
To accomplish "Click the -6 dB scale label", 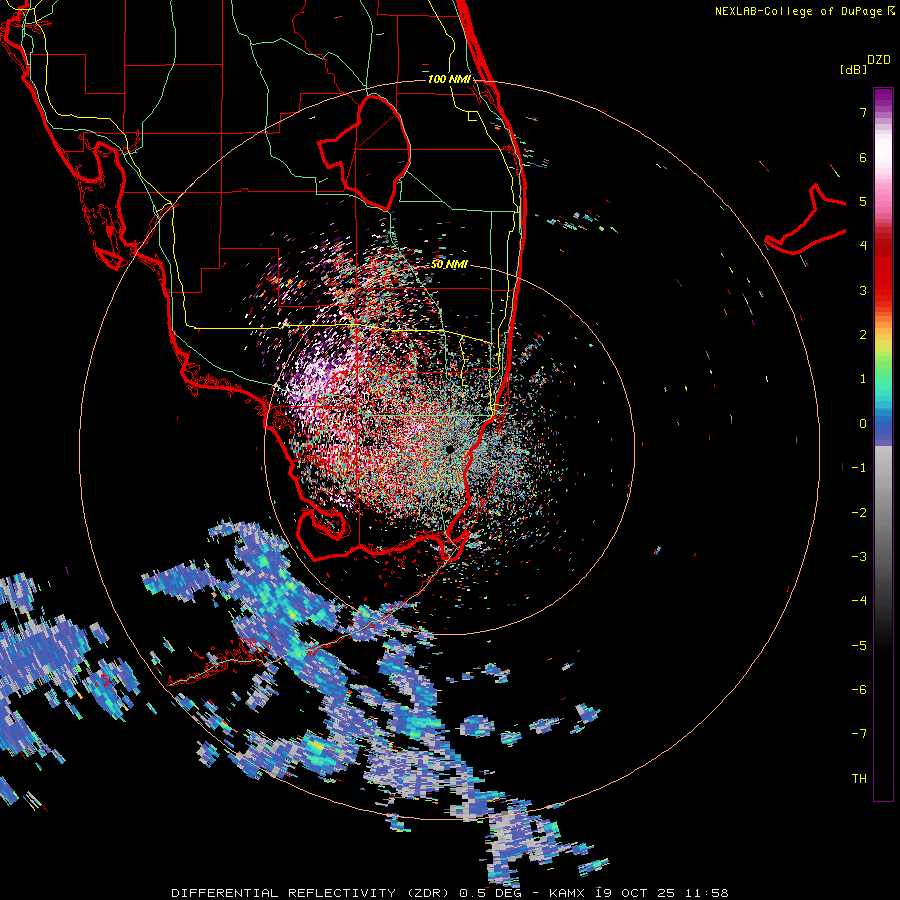I will pos(859,689).
